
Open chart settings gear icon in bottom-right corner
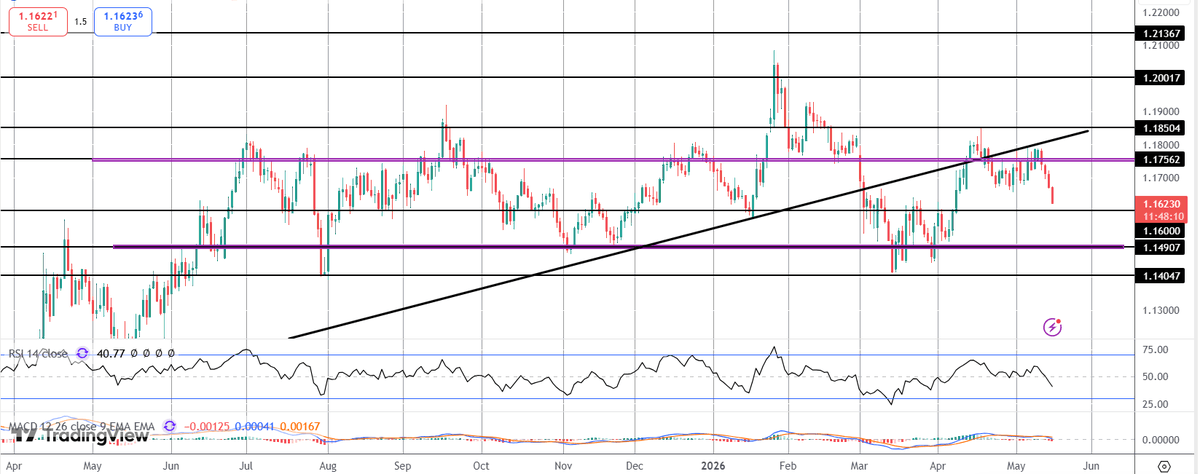coord(1165,466)
